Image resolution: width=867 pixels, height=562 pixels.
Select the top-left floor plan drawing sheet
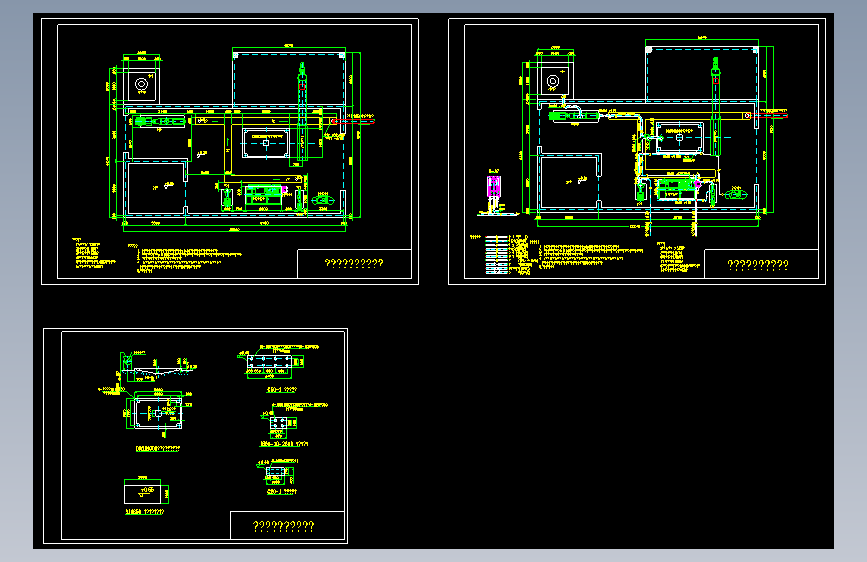(230, 152)
